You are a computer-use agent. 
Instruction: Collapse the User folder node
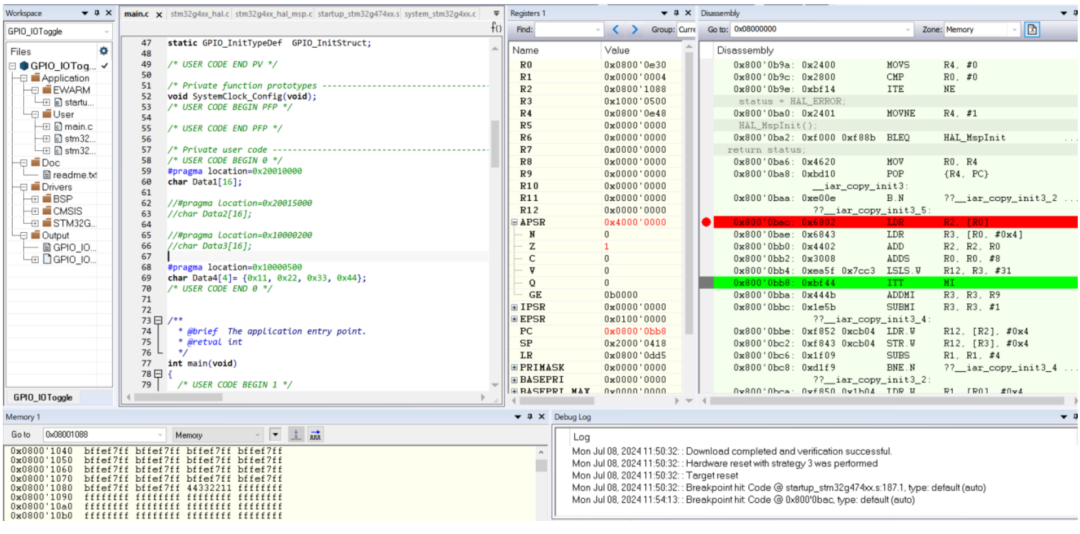click(35, 114)
